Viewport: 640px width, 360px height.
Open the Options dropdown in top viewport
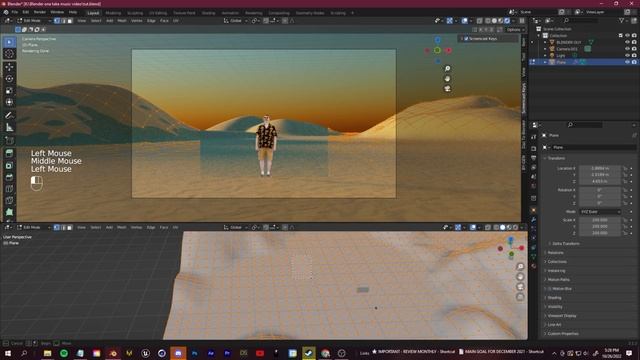pos(515,29)
